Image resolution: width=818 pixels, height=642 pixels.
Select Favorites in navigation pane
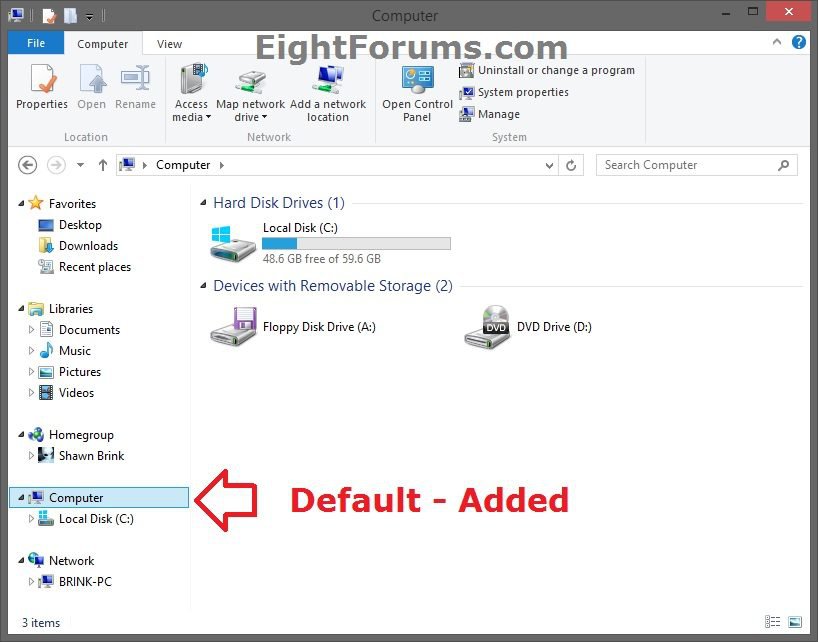[73, 203]
